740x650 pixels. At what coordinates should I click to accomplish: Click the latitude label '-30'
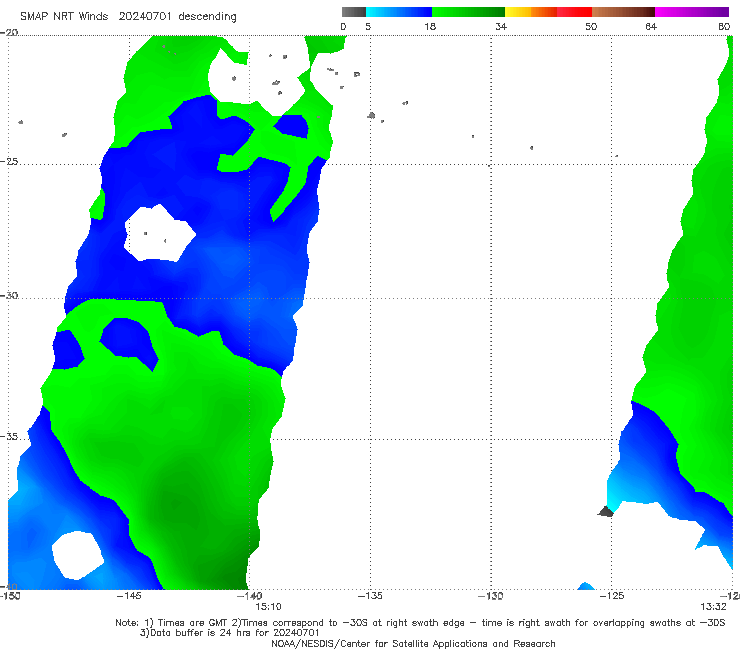pos(9,295)
